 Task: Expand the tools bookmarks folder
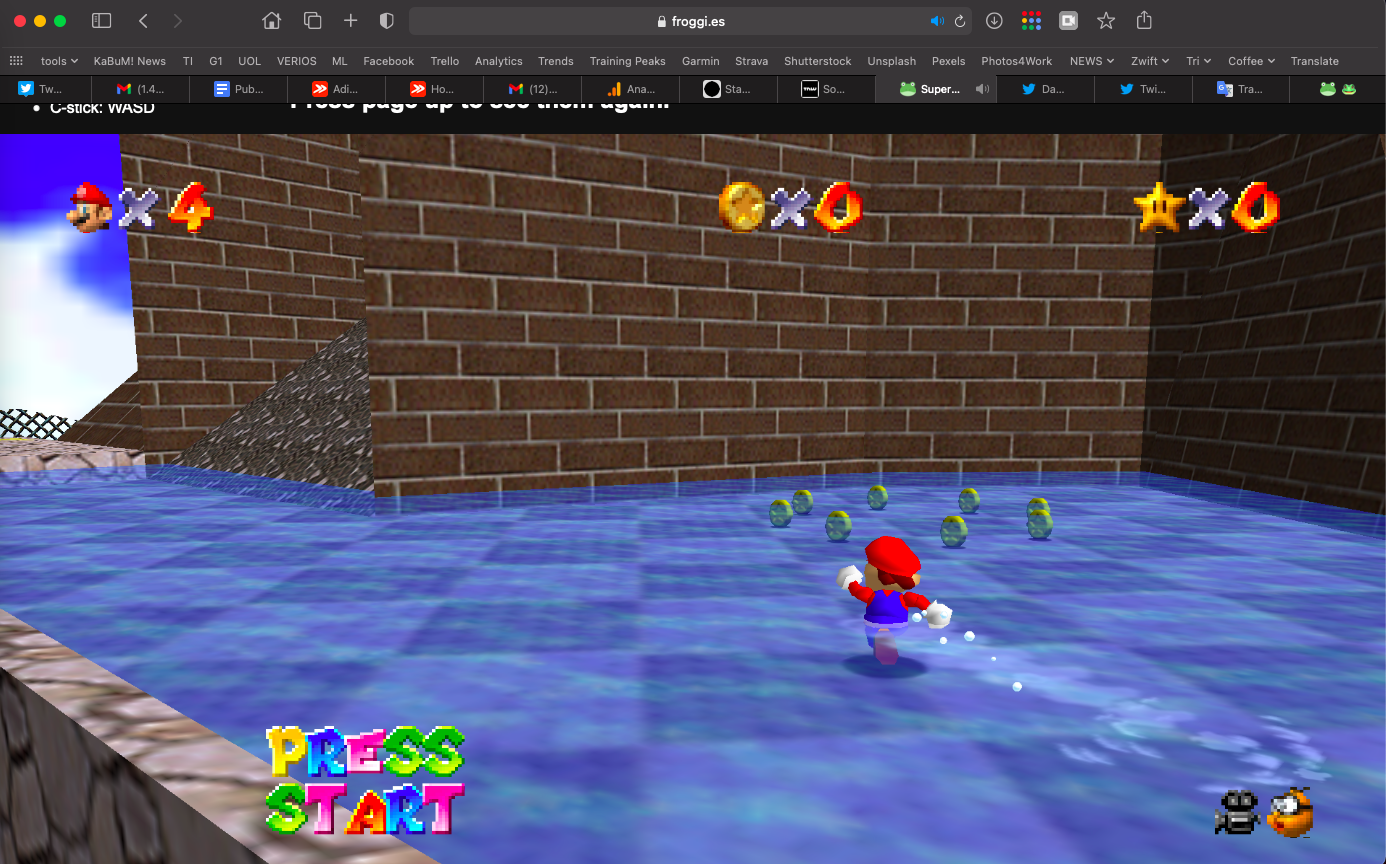(59, 61)
